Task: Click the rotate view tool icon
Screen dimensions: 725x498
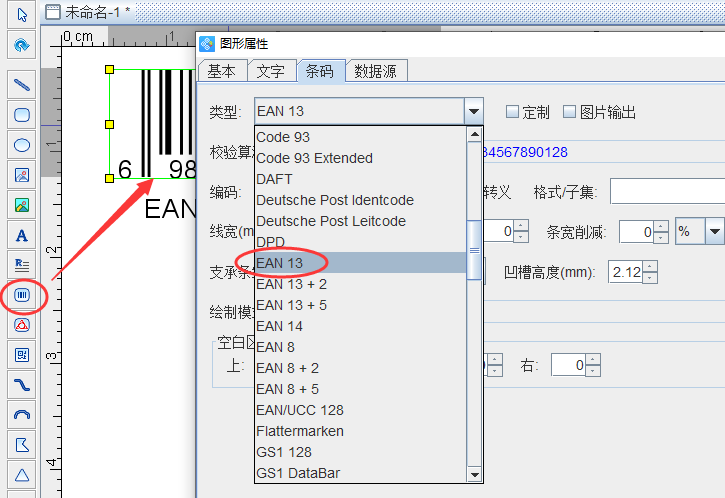Action: coord(22,45)
